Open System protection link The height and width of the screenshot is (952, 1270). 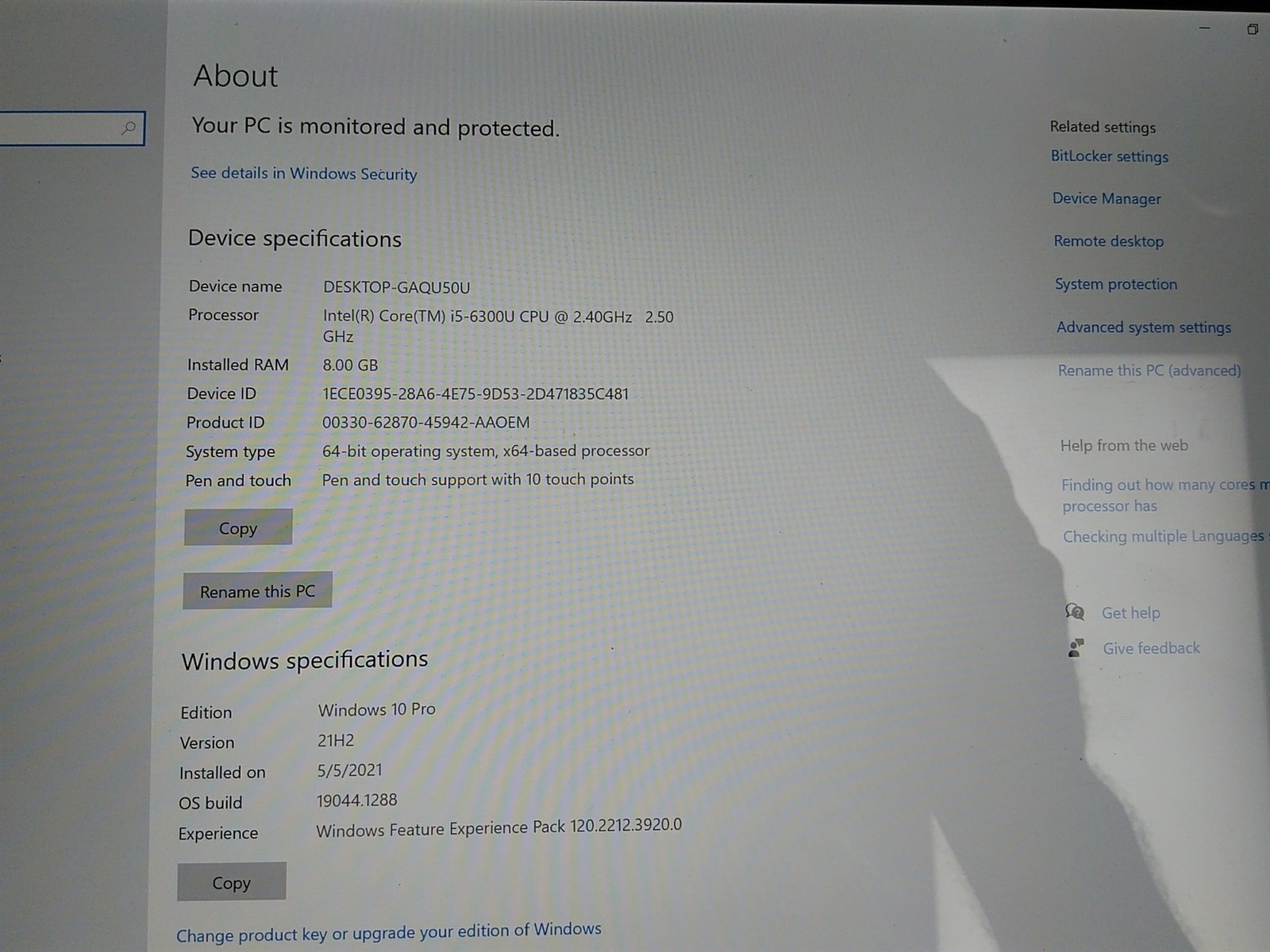pyautogui.click(x=1116, y=284)
